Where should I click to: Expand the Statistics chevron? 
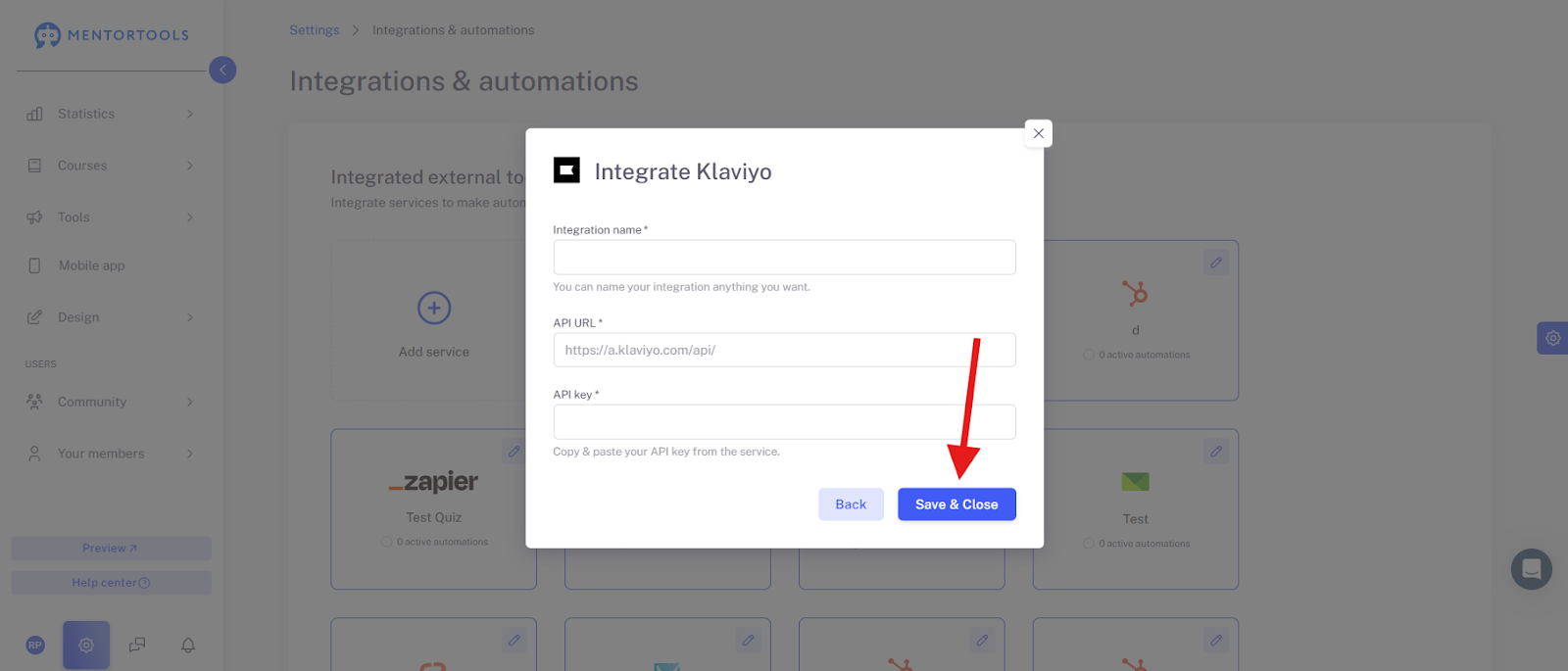click(190, 114)
